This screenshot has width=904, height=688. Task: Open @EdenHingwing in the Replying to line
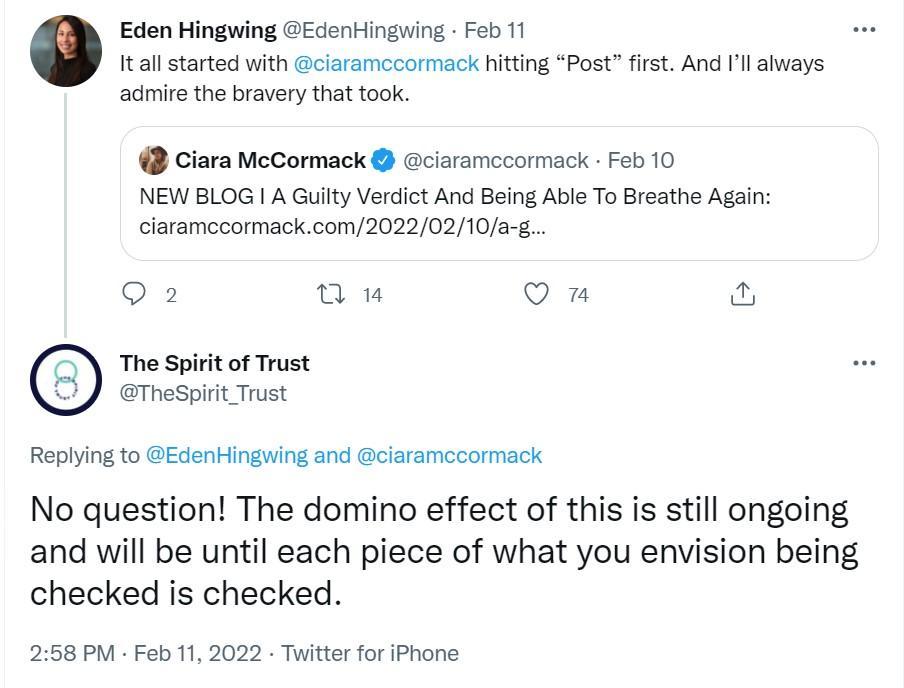pos(227,456)
